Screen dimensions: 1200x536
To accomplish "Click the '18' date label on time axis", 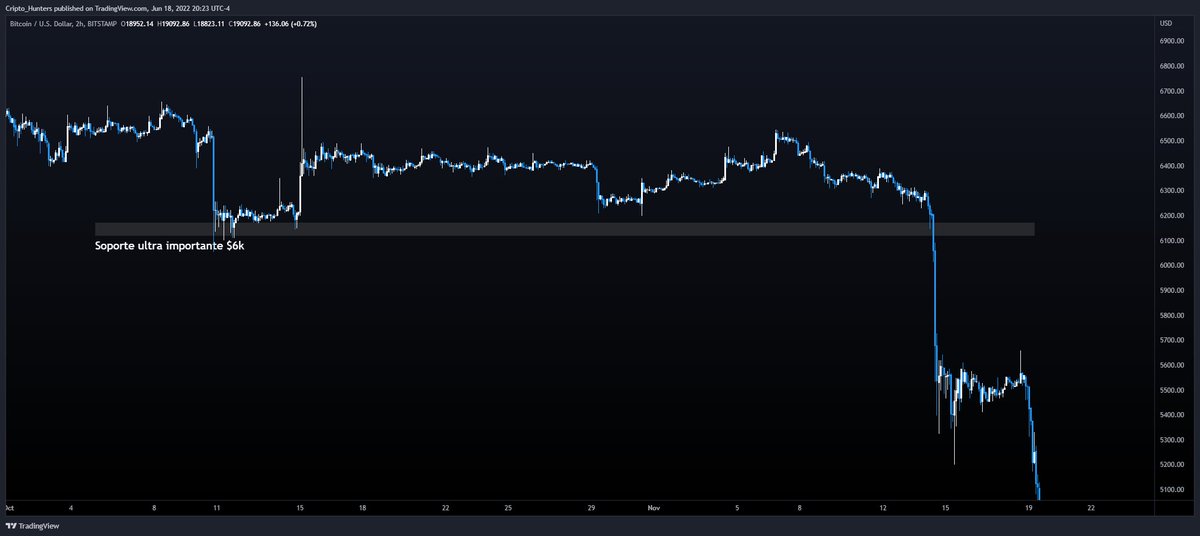I will pyautogui.click(x=362, y=508).
